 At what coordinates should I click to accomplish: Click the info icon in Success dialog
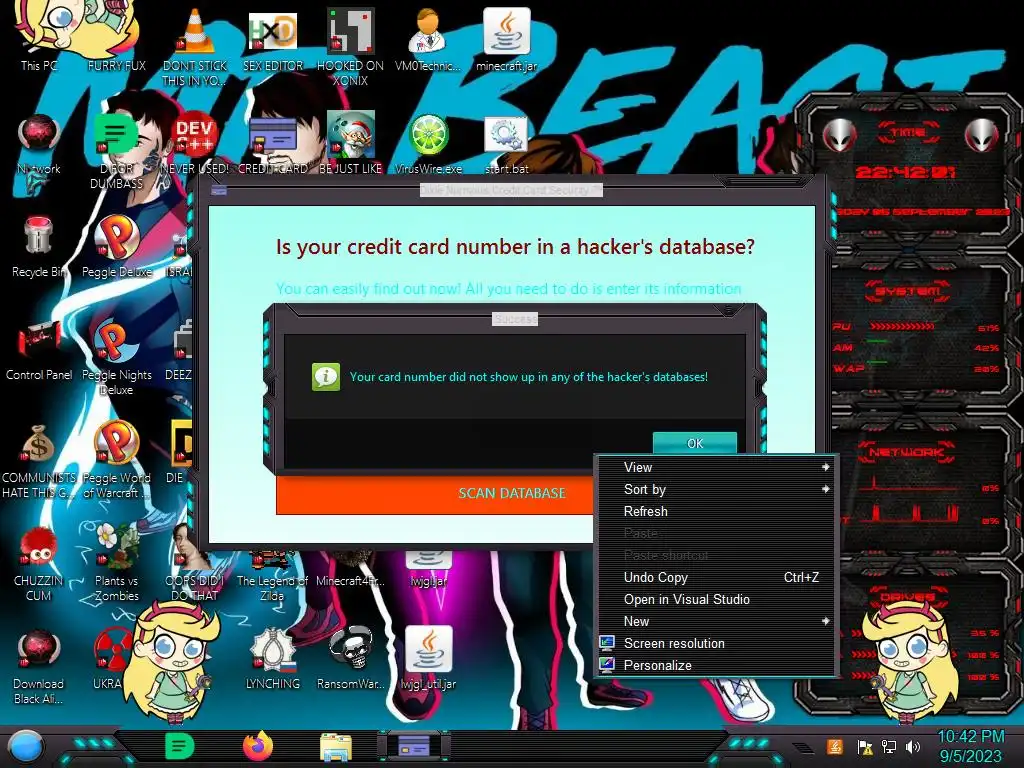(x=326, y=377)
